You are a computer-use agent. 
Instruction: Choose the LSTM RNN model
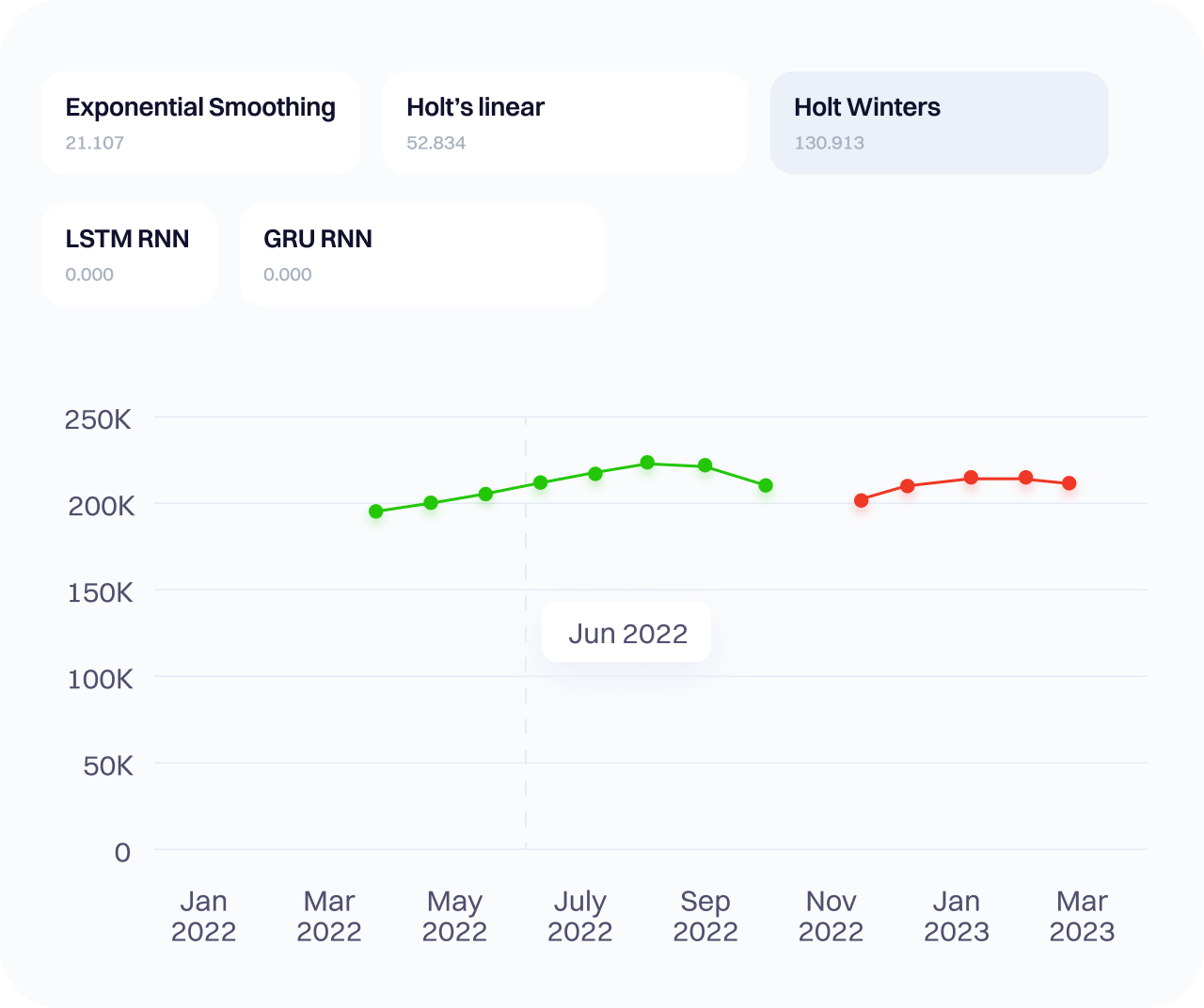129,255
